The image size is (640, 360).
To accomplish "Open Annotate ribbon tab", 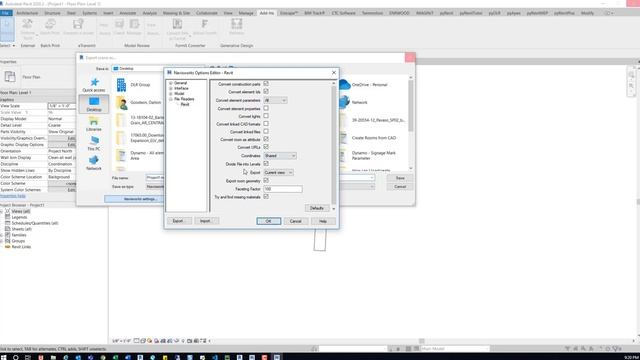I will click(128, 13).
